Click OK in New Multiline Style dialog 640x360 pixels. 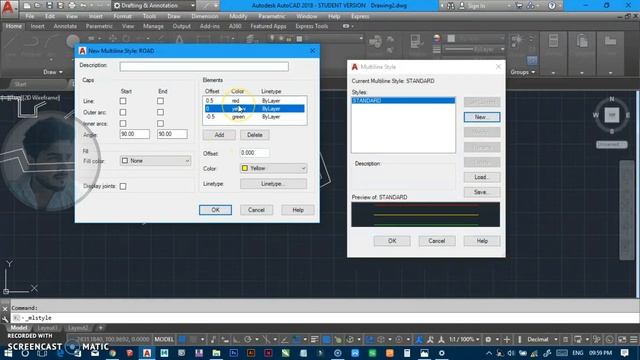click(216, 210)
